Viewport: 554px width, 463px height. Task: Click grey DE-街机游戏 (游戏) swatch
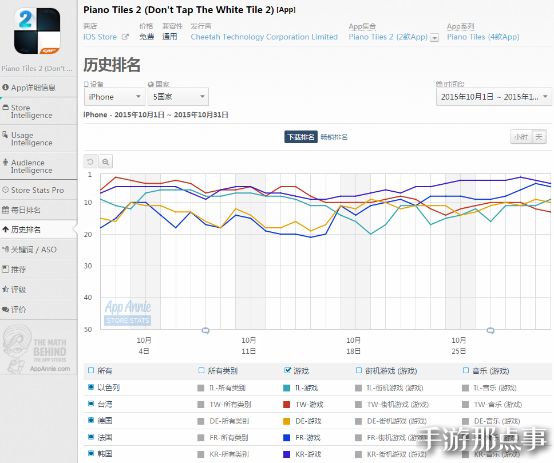point(359,421)
